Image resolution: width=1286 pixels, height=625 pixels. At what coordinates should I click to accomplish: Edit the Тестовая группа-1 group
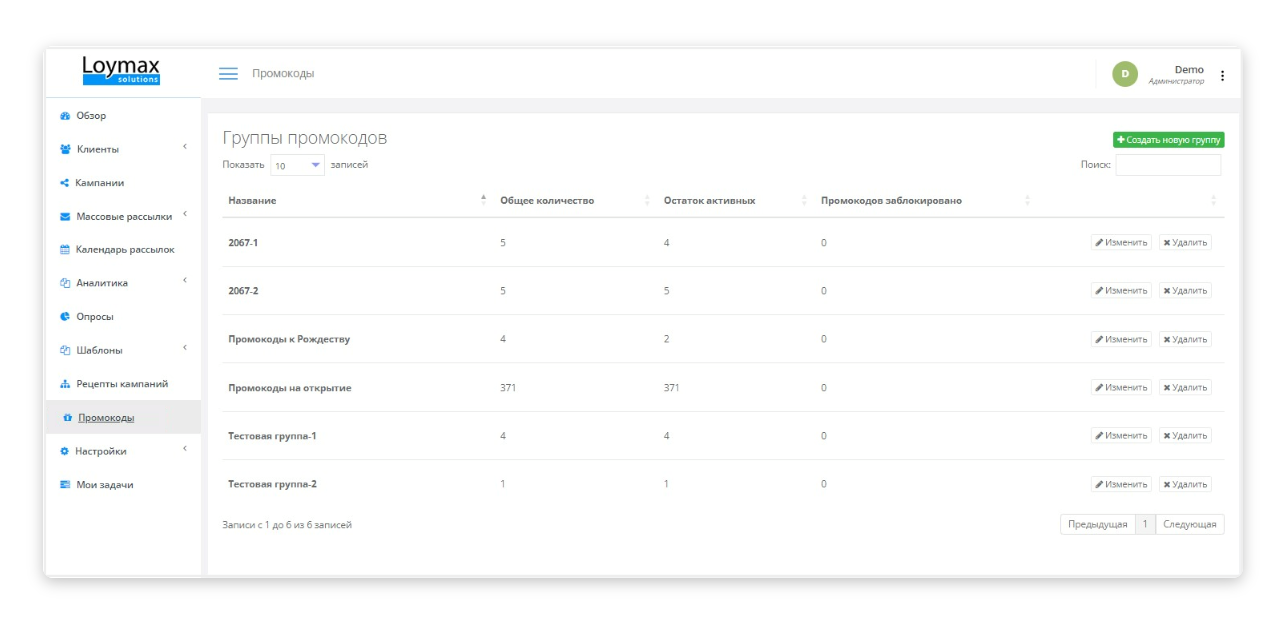point(1121,435)
